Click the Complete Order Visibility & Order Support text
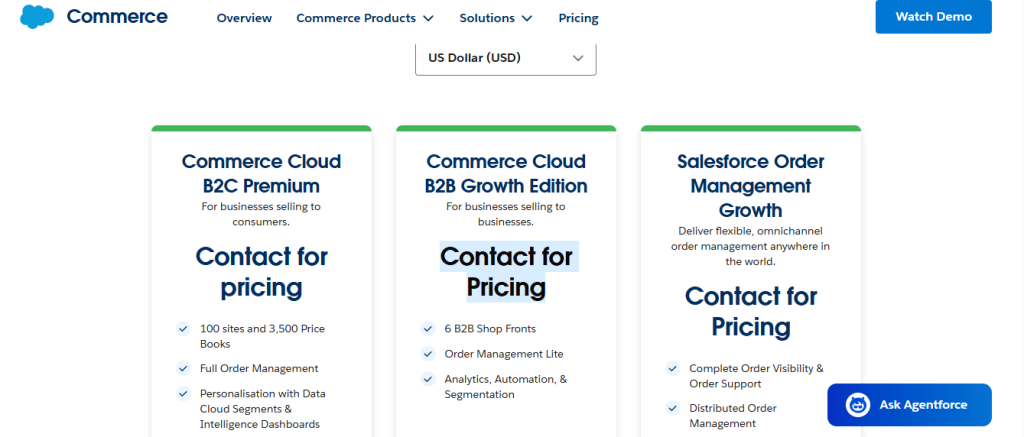 [x=756, y=376]
